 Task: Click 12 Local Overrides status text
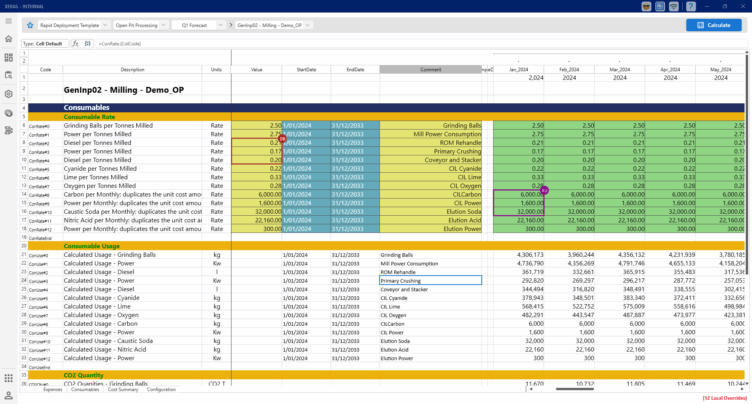pyautogui.click(x=725, y=398)
